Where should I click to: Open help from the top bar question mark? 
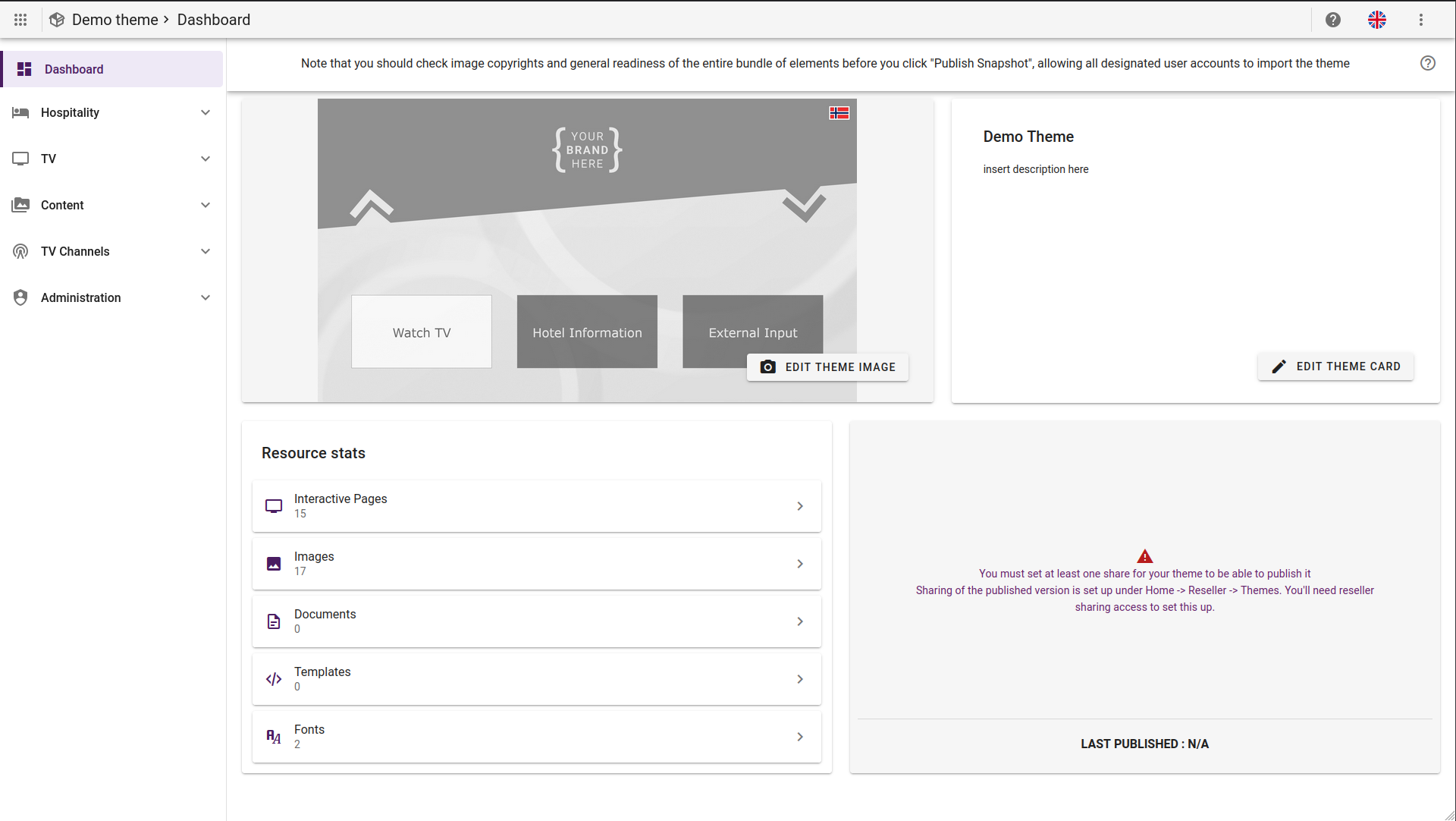click(x=1333, y=20)
